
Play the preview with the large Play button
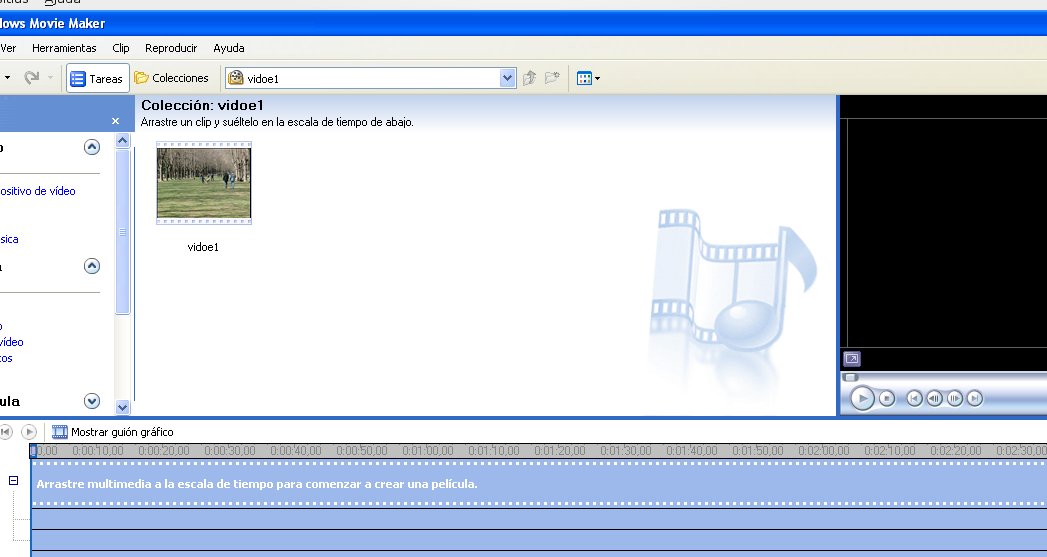pyautogui.click(x=862, y=399)
